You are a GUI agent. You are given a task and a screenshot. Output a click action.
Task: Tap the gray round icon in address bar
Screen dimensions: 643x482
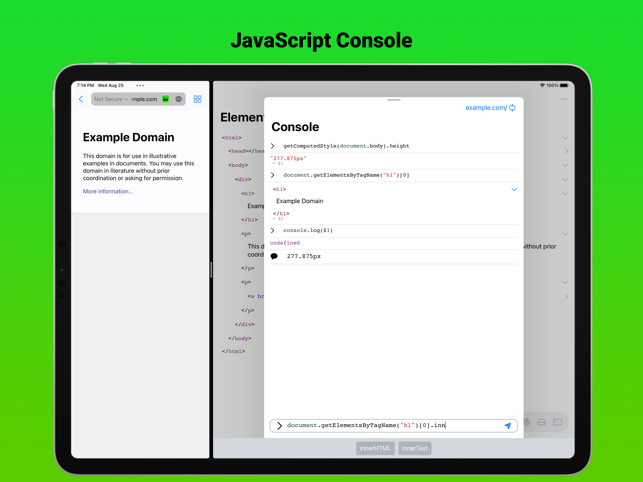pyautogui.click(x=179, y=99)
